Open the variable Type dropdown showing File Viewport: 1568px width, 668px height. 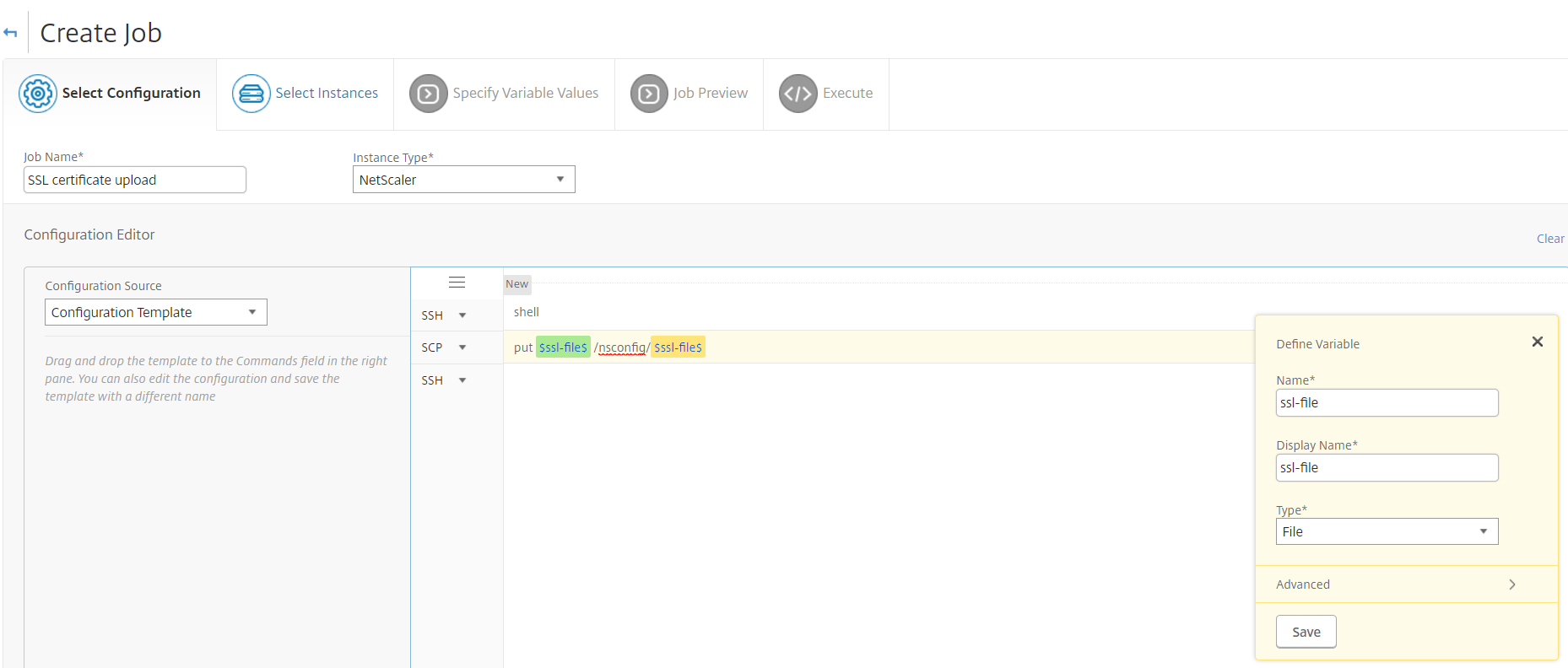click(1387, 531)
